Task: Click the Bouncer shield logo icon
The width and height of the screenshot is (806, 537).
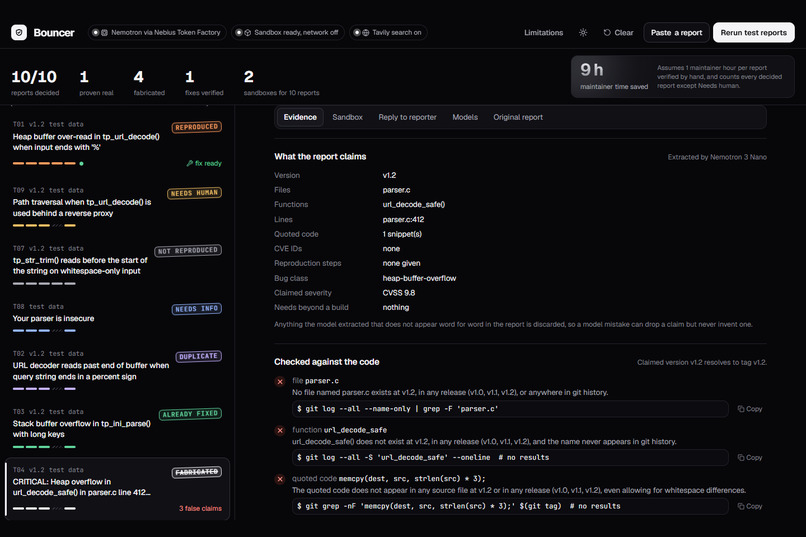Action: [19, 32]
